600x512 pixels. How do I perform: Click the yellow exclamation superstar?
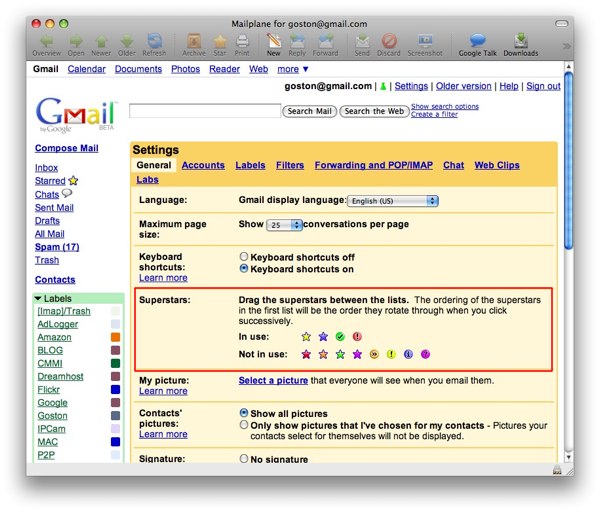[391, 354]
